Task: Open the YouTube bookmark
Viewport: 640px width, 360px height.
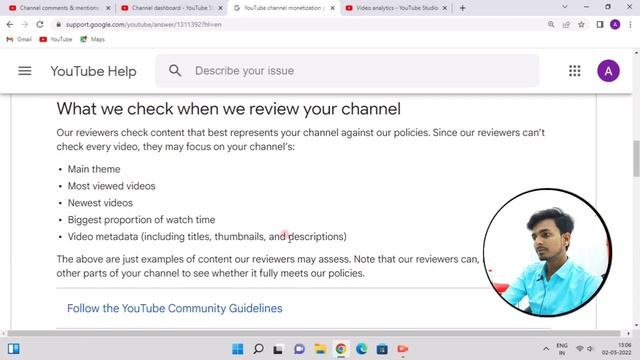Action: click(x=56, y=39)
